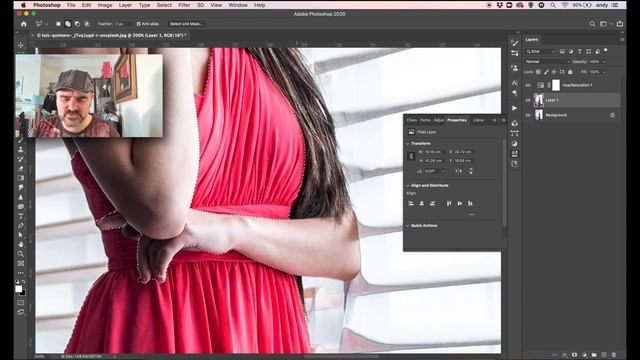The image size is (640, 360).
Task: Switch to the Paths tab
Action: (x=425, y=120)
